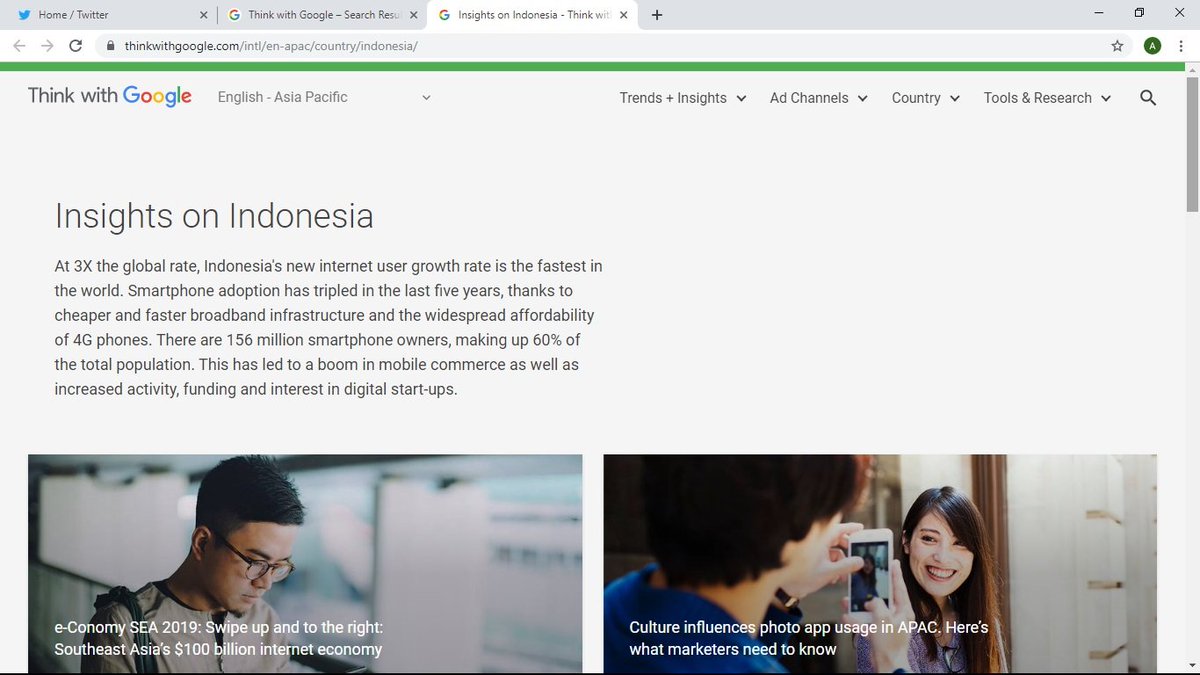Open the green profile avatar icon
The image size is (1200, 675).
pyautogui.click(x=1152, y=46)
